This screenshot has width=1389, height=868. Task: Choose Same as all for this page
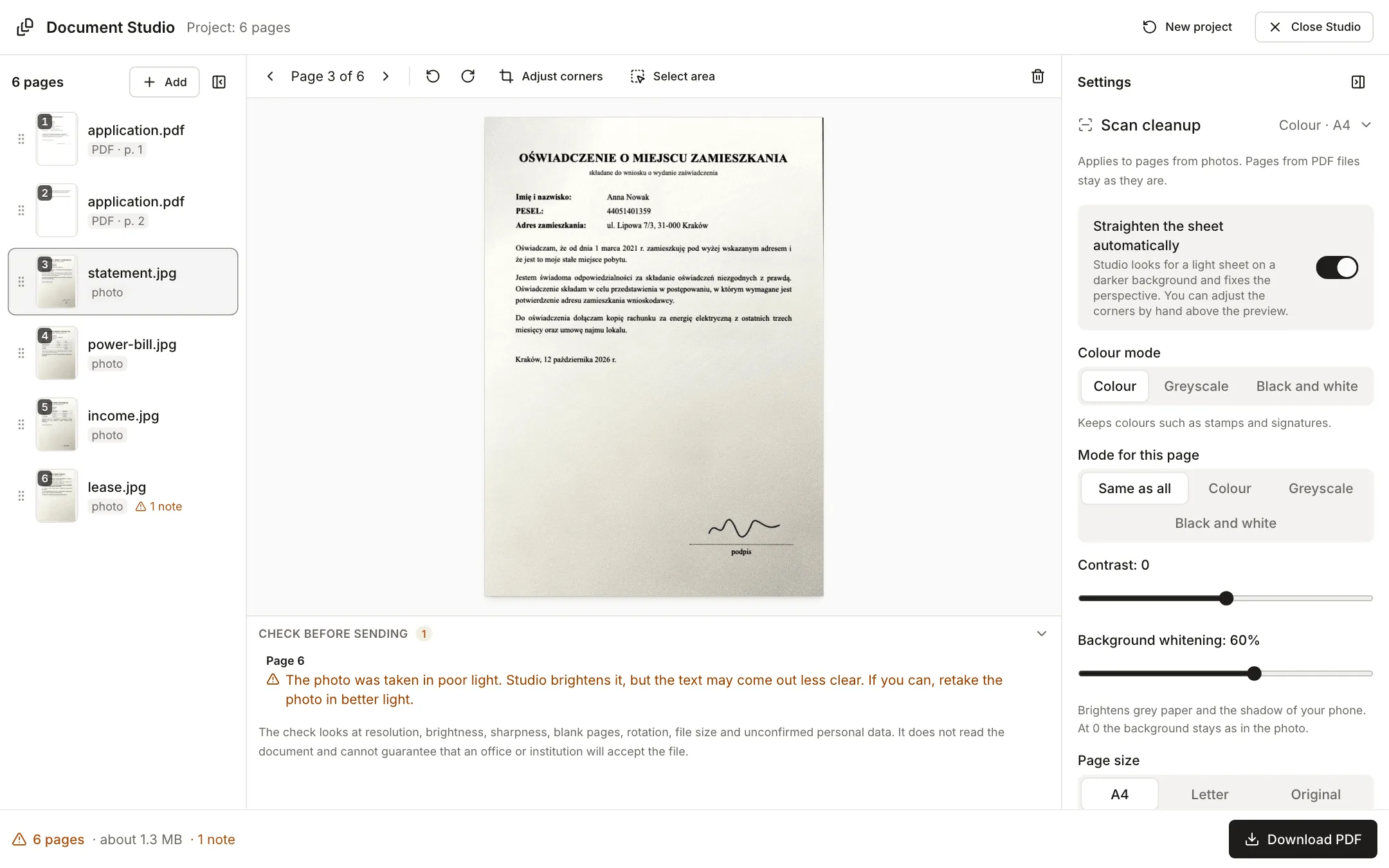pyautogui.click(x=1134, y=489)
